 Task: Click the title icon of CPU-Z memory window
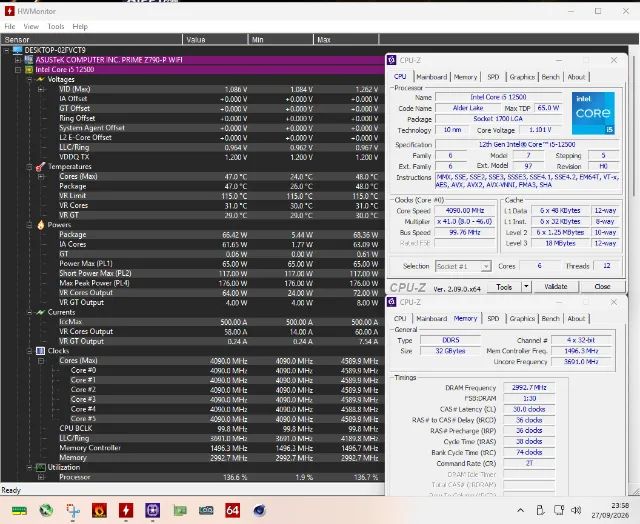[391, 302]
